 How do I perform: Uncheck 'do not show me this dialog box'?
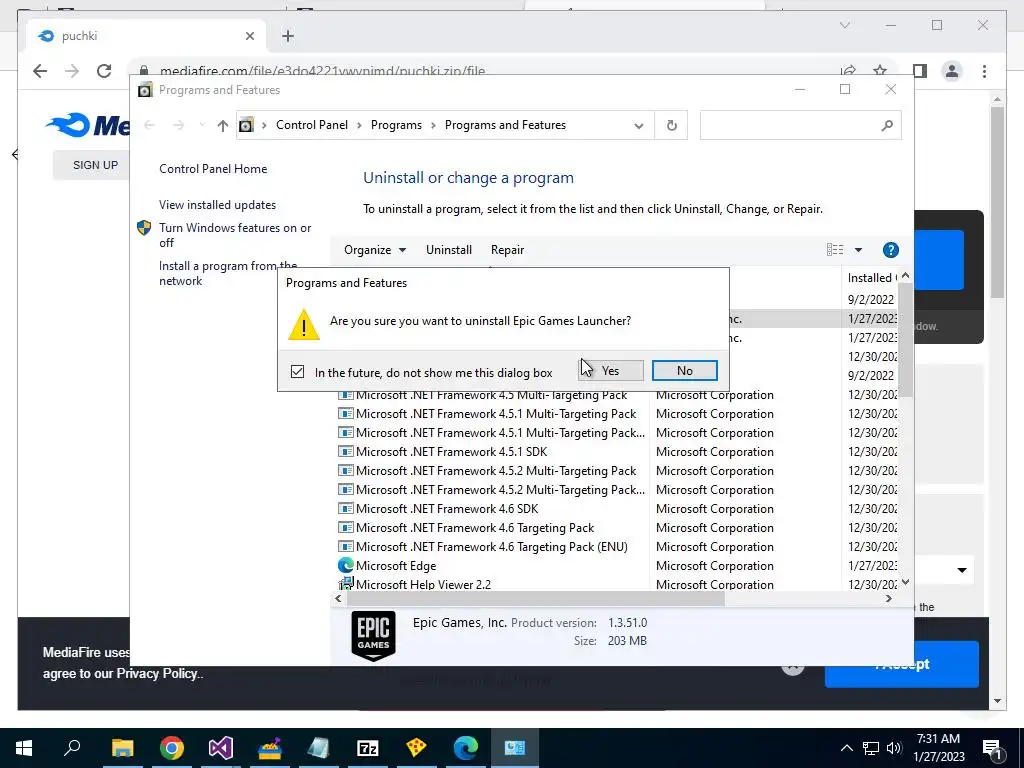tap(297, 372)
